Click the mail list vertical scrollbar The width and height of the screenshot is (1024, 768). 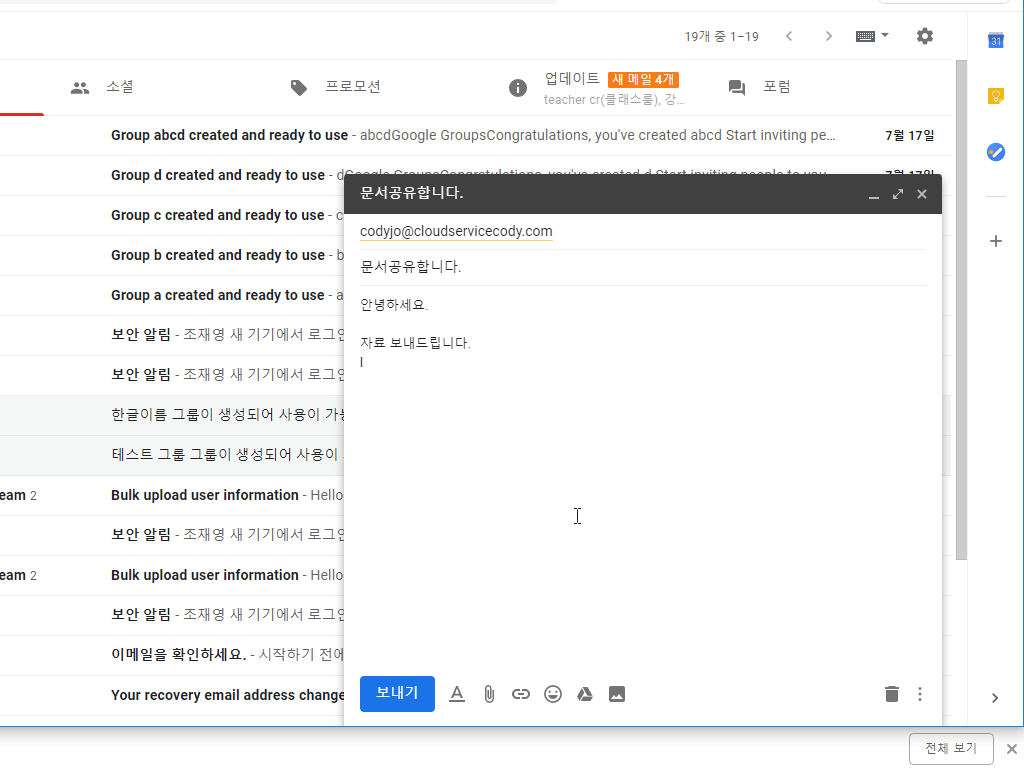[961, 310]
